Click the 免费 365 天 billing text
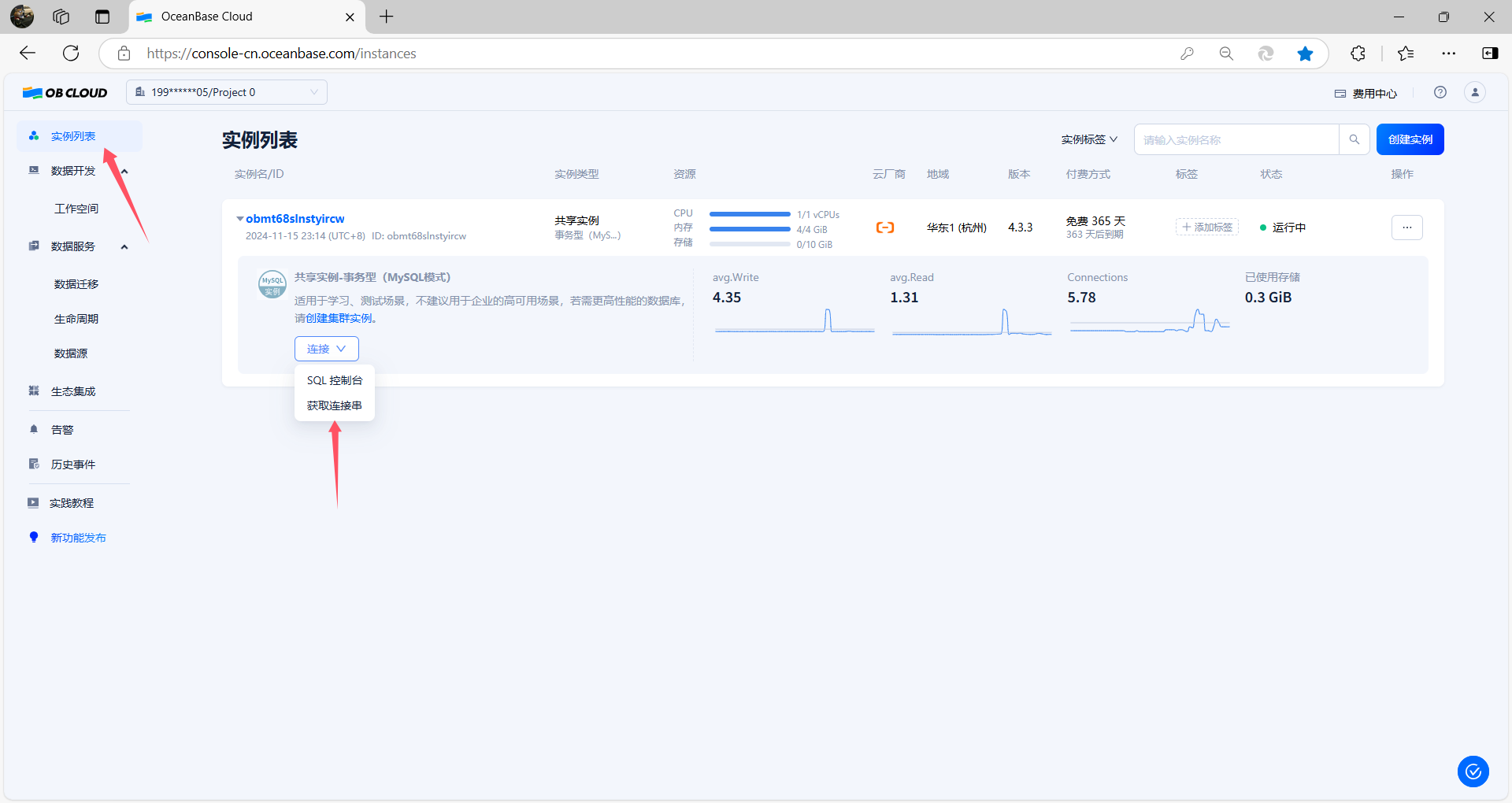Image resolution: width=1512 pixels, height=803 pixels. click(1095, 221)
